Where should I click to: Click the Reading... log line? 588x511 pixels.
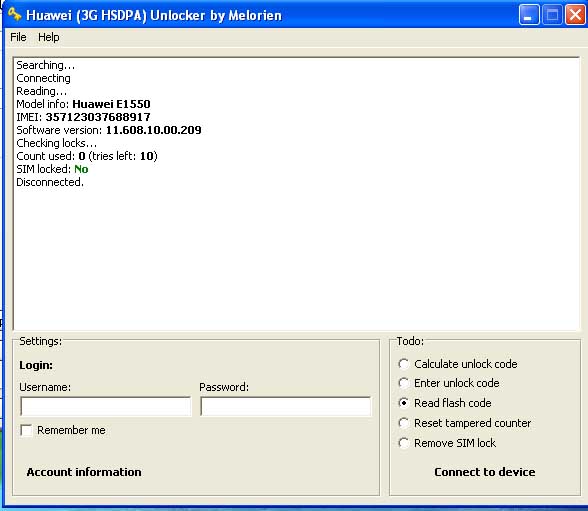click(42, 91)
